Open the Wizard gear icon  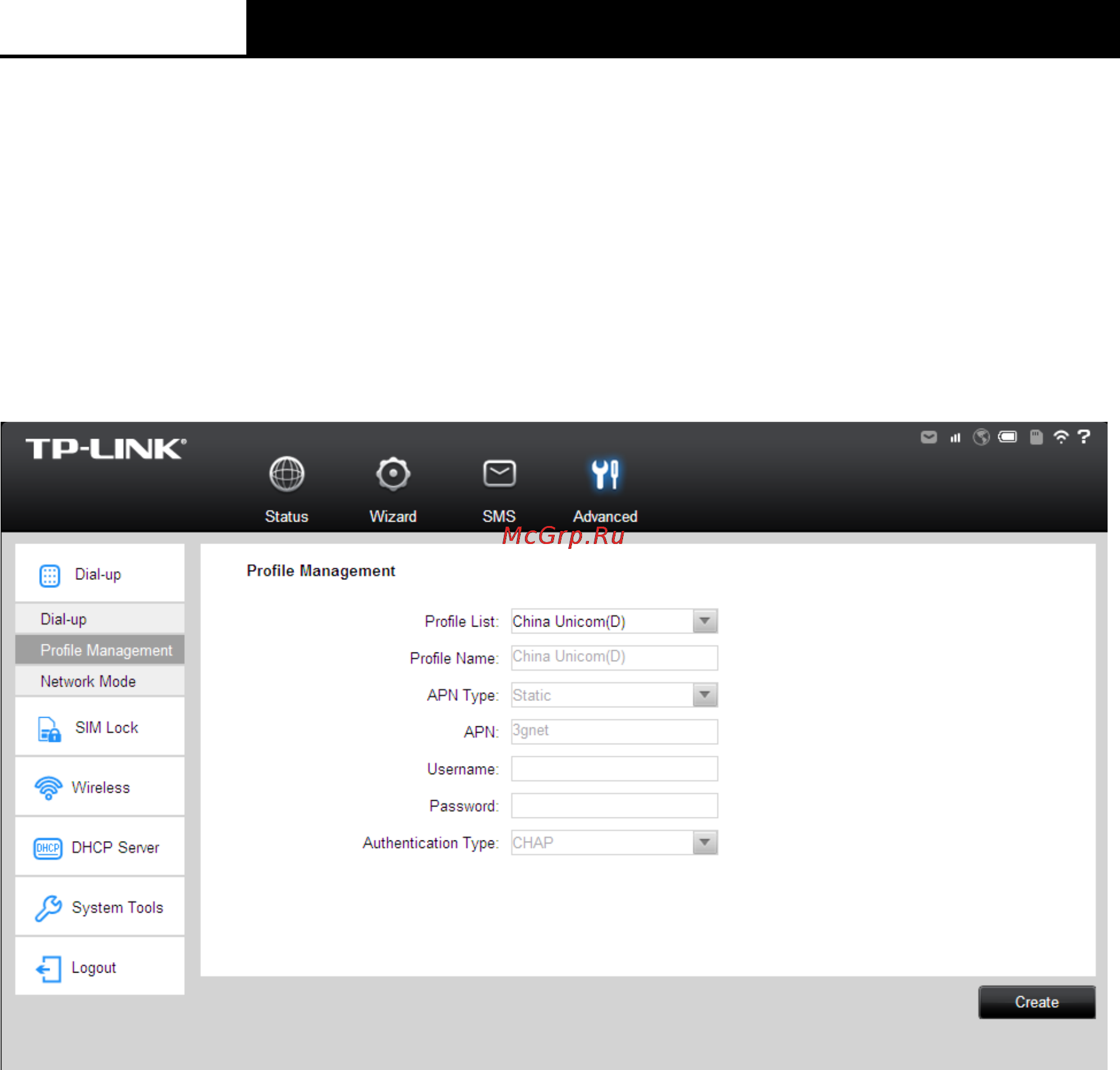click(393, 475)
